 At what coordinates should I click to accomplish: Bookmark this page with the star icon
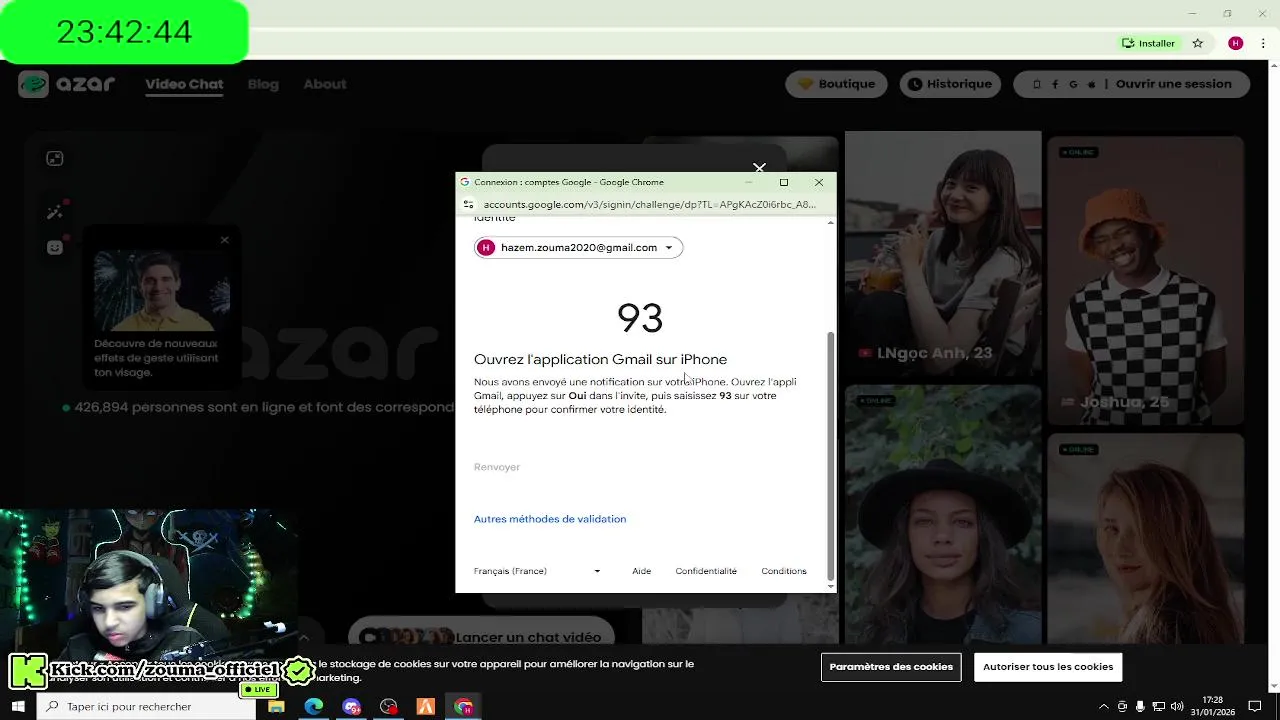click(x=1198, y=43)
